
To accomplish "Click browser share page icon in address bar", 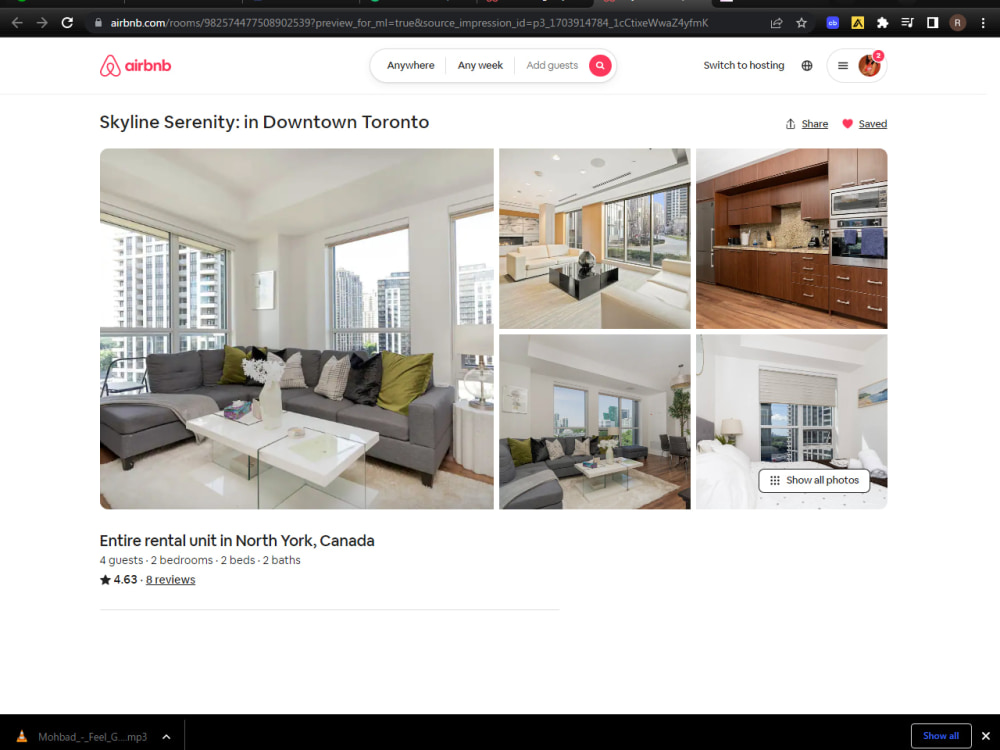I will pos(776,23).
